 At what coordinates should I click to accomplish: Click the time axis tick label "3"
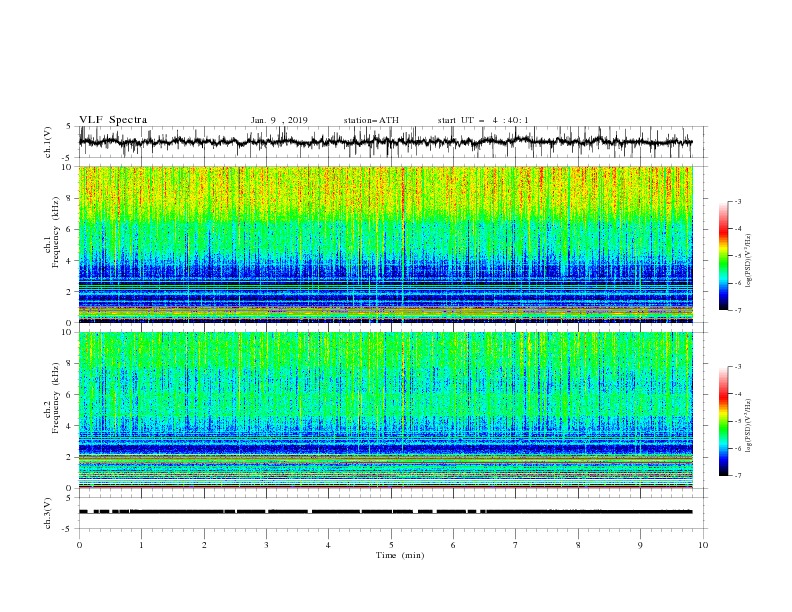point(266,545)
